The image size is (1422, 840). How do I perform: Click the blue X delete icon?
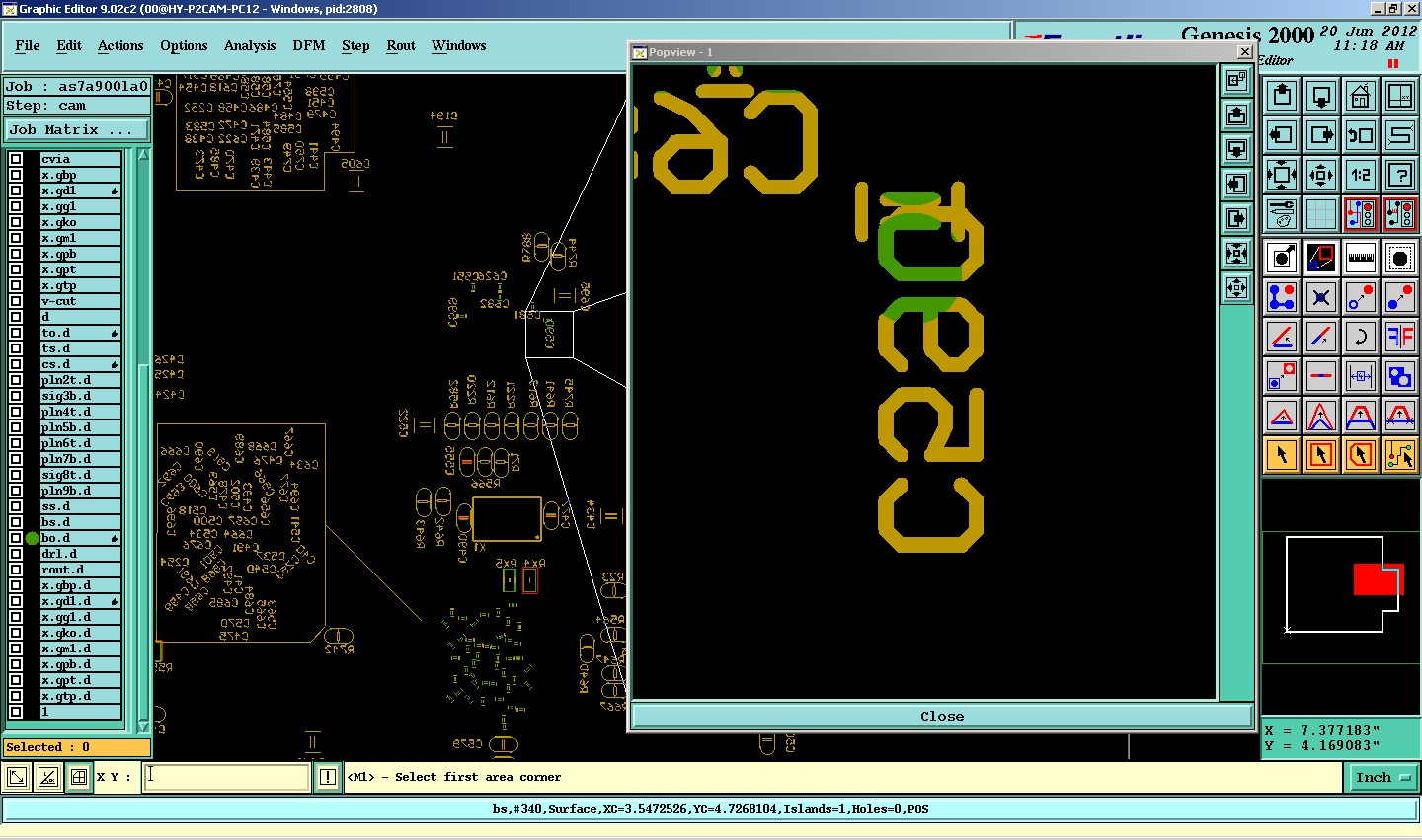pyautogui.click(x=1321, y=297)
